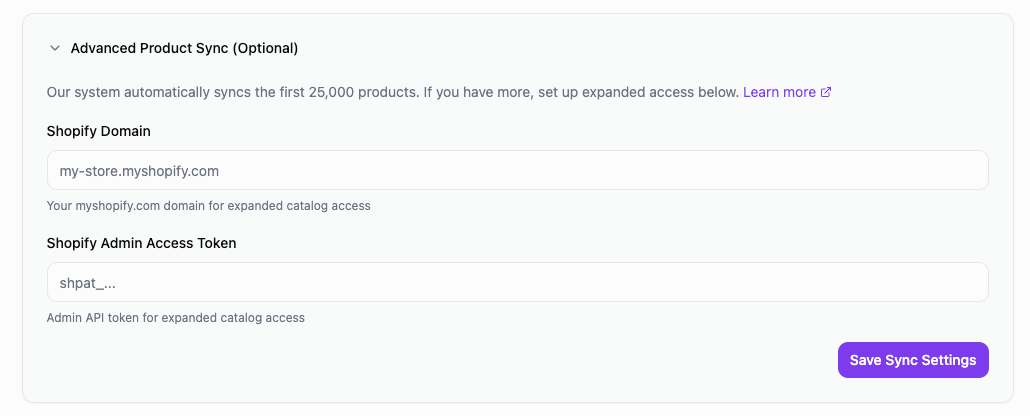This screenshot has width=1030, height=416.
Task: Click the Shopify Domain label
Action: [99, 131]
